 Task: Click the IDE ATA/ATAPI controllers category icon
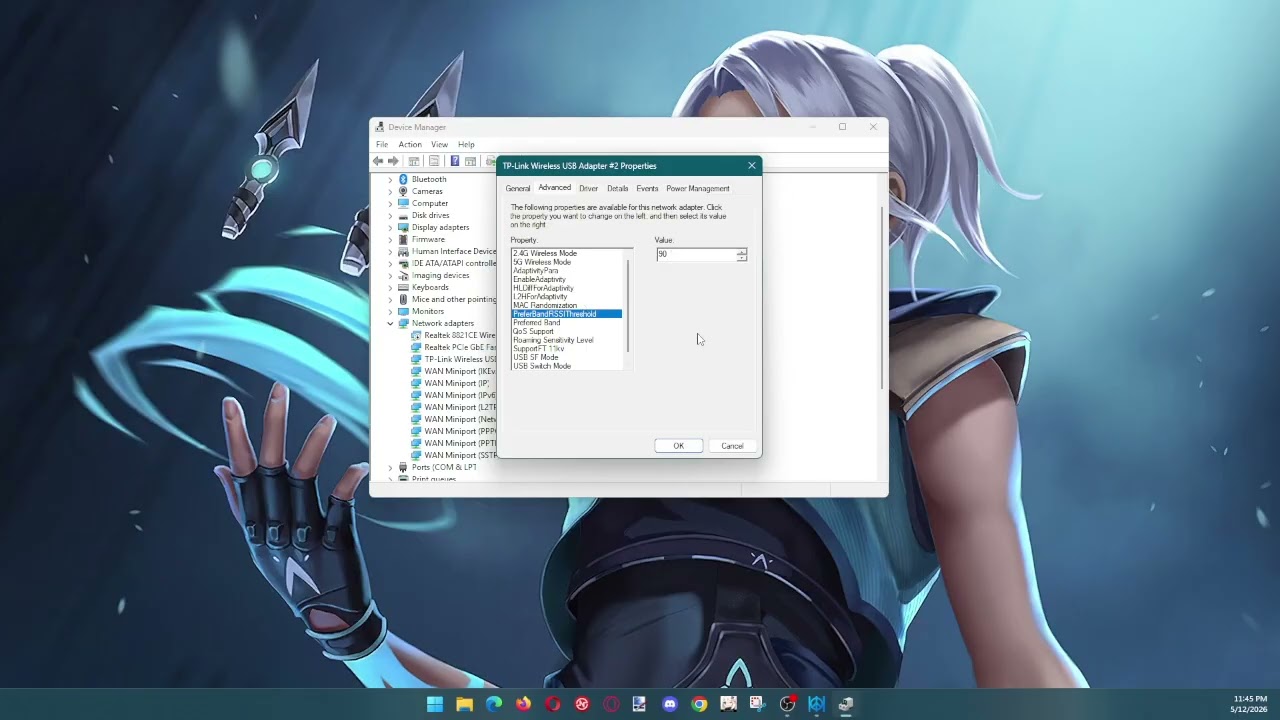click(x=403, y=263)
